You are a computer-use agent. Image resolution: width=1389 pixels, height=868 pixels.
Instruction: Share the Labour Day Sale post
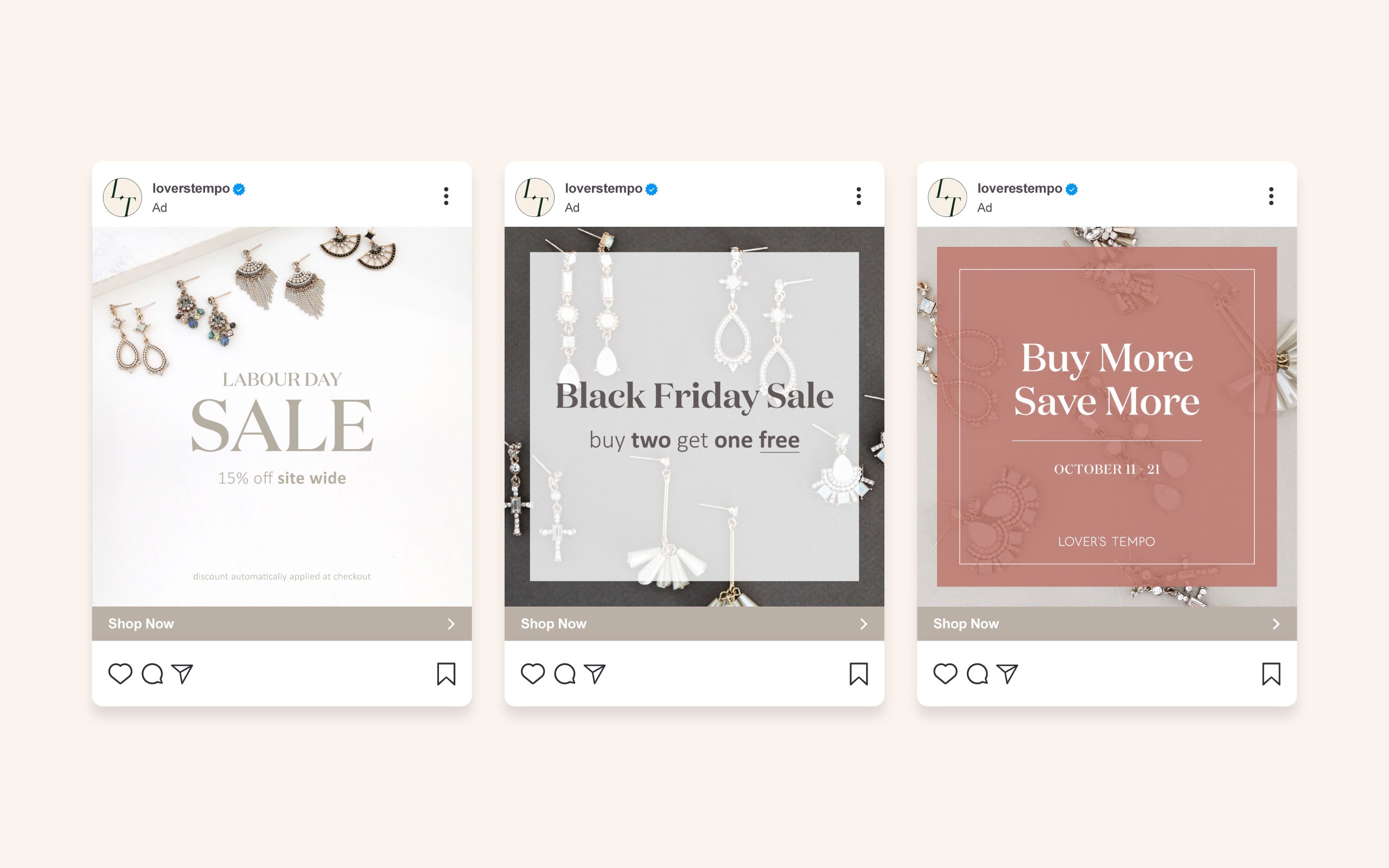tap(182, 673)
